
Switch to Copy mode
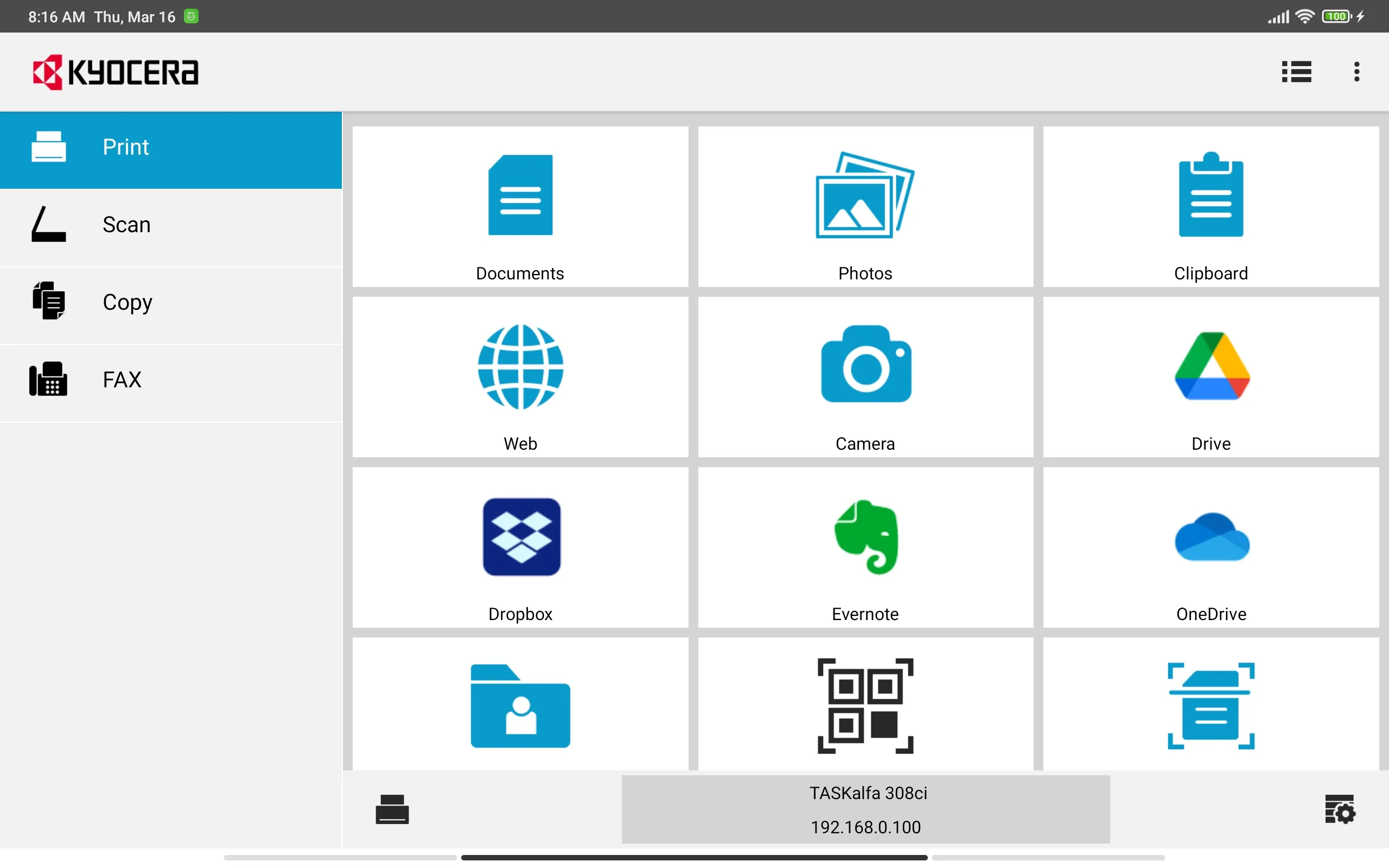[x=171, y=302]
